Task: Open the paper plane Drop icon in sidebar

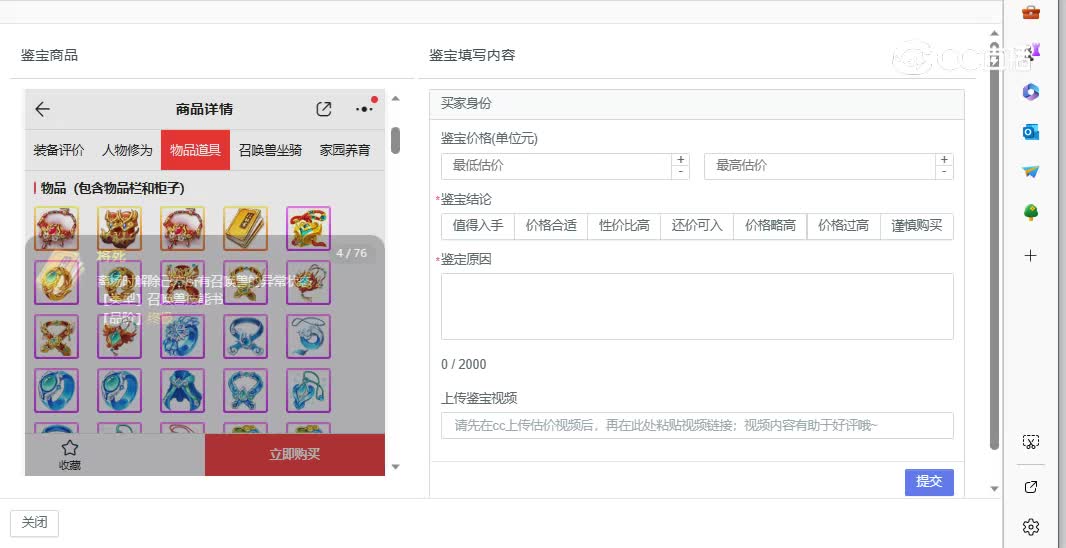Action: pyautogui.click(x=1031, y=172)
